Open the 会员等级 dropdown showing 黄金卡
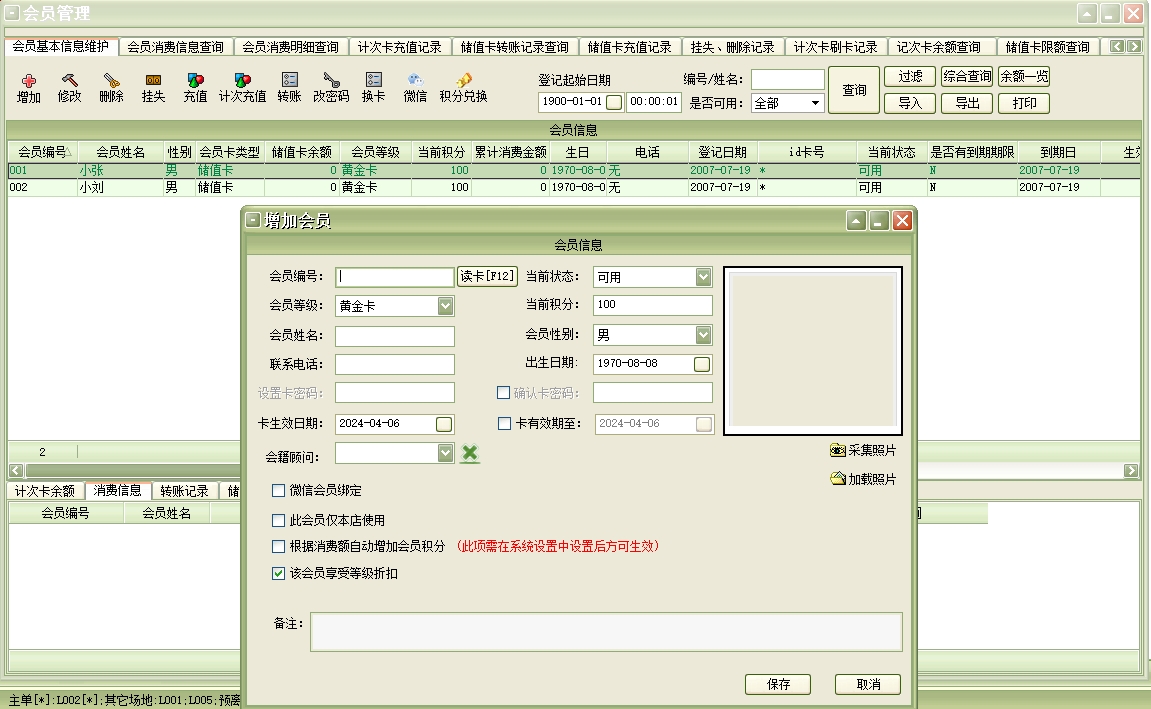Image resolution: width=1151 pixels, height=709 pixels. [445, 306]
